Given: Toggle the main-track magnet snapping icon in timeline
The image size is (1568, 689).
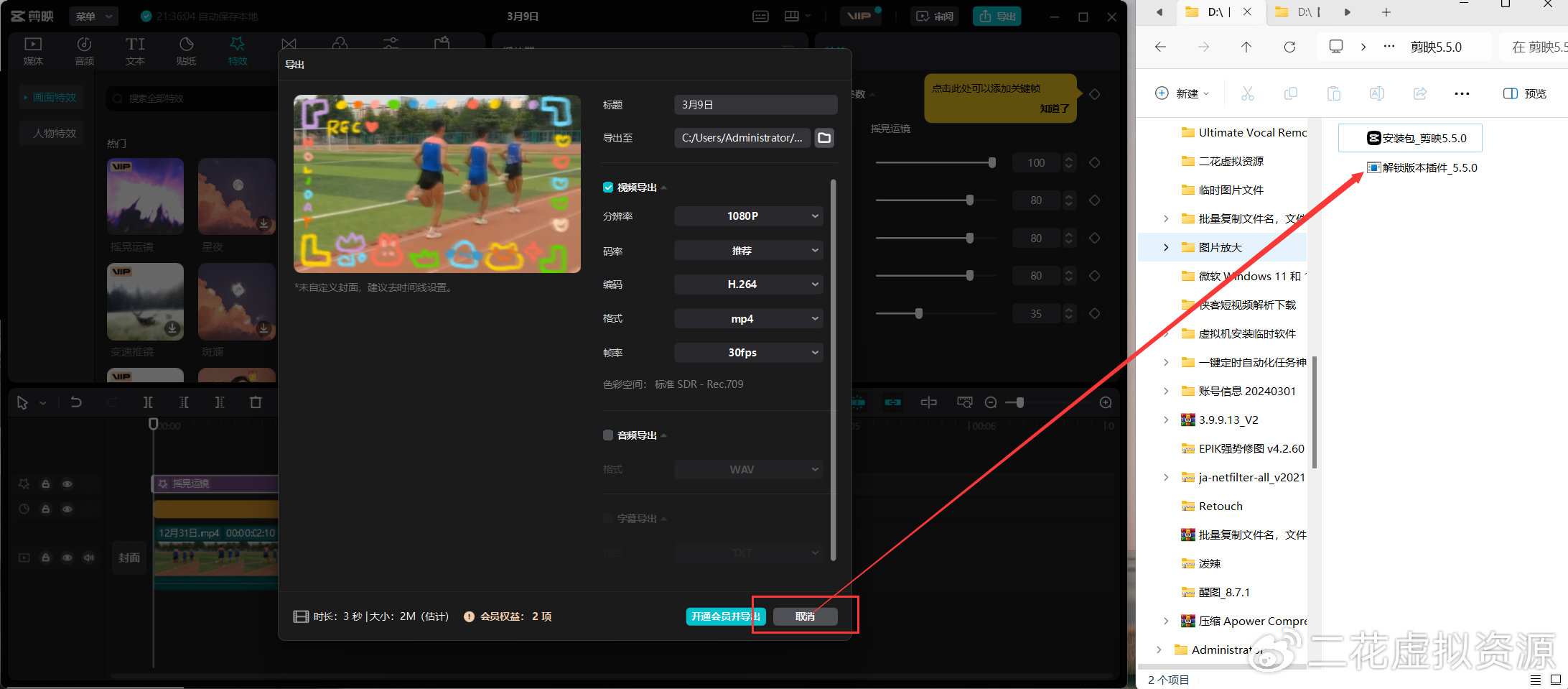Looking at the screenshot, I should pos(859,402).
